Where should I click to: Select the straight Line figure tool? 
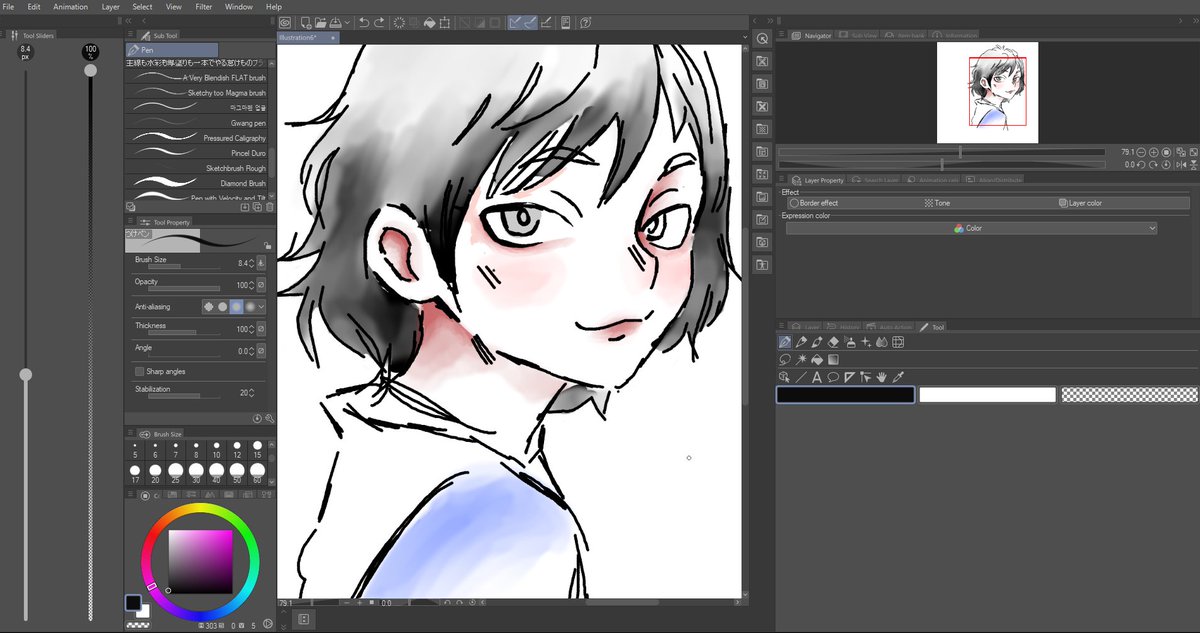801,377
